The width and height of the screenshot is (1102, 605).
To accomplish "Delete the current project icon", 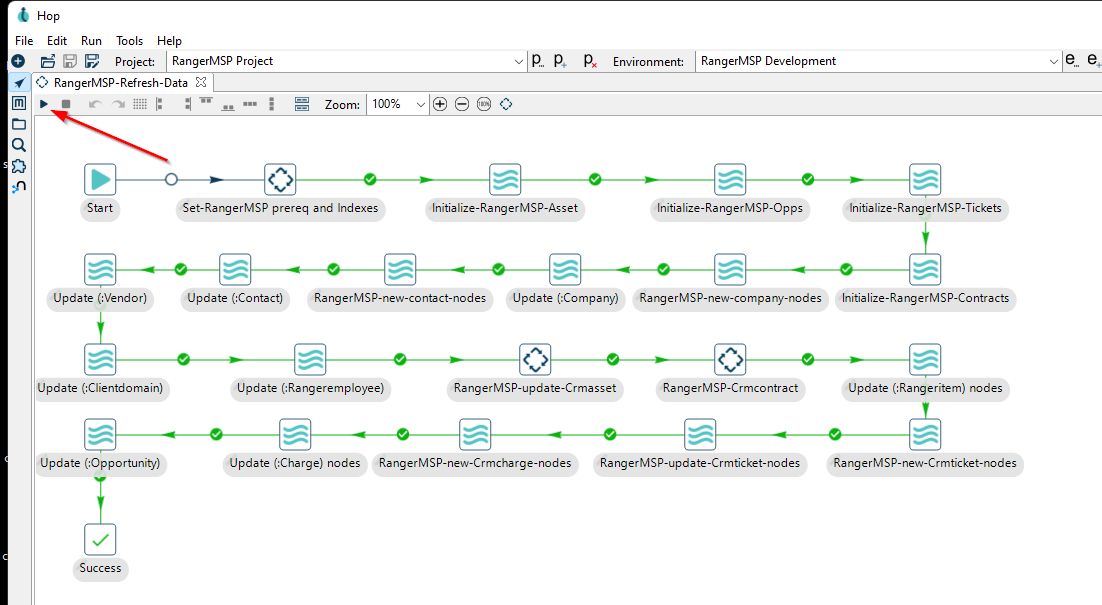I will (x=590, y=60).
